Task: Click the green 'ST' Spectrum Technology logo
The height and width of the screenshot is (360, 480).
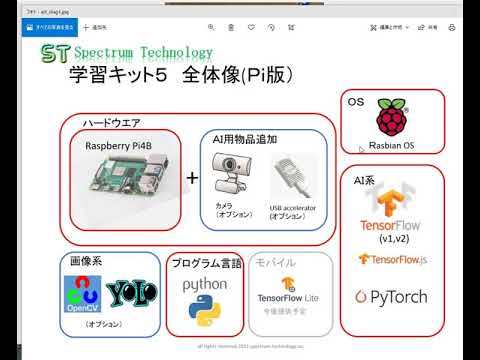Action: point(55,54)
